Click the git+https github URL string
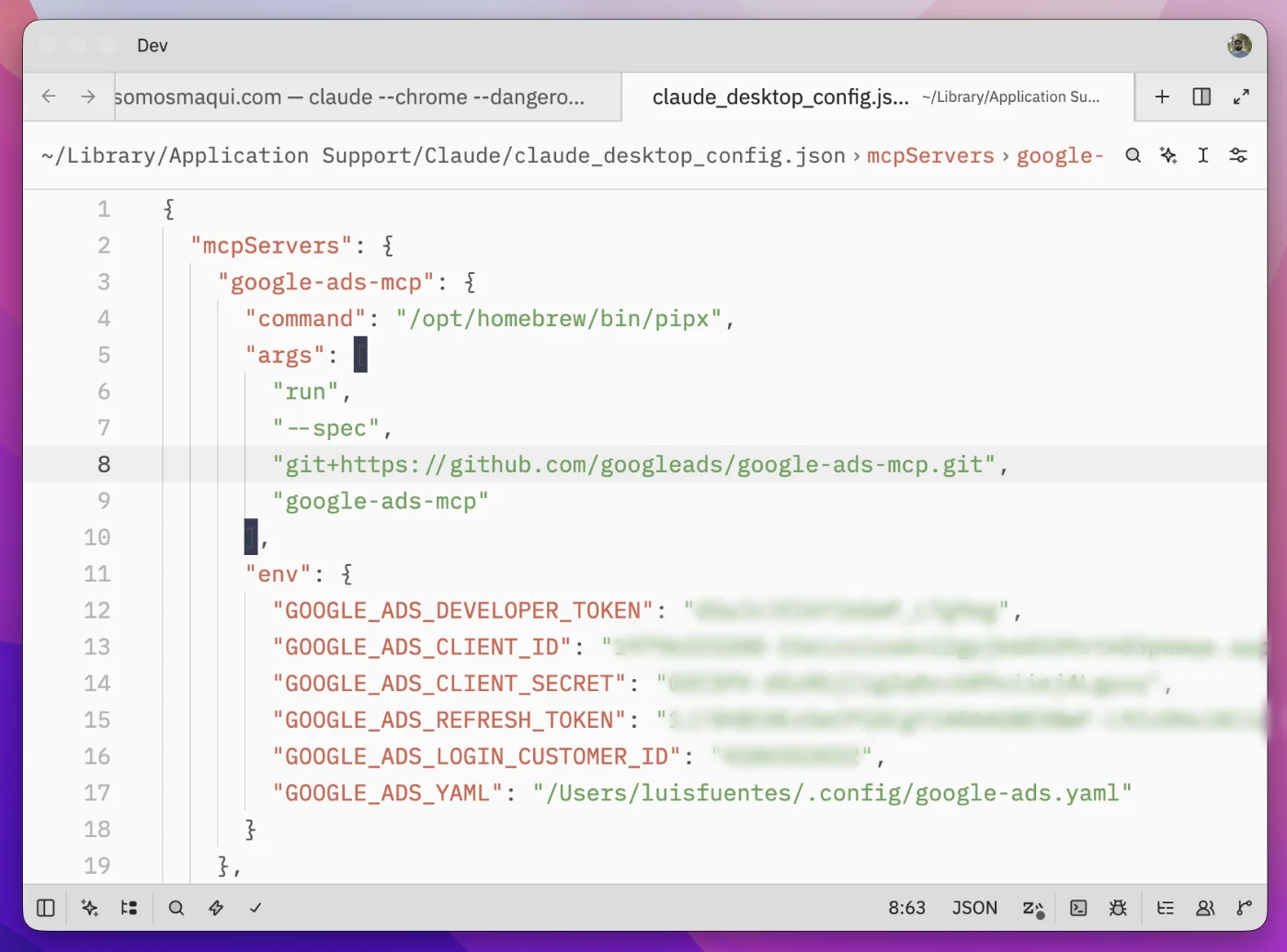1287x952 pixels. (x=634, y=465)
